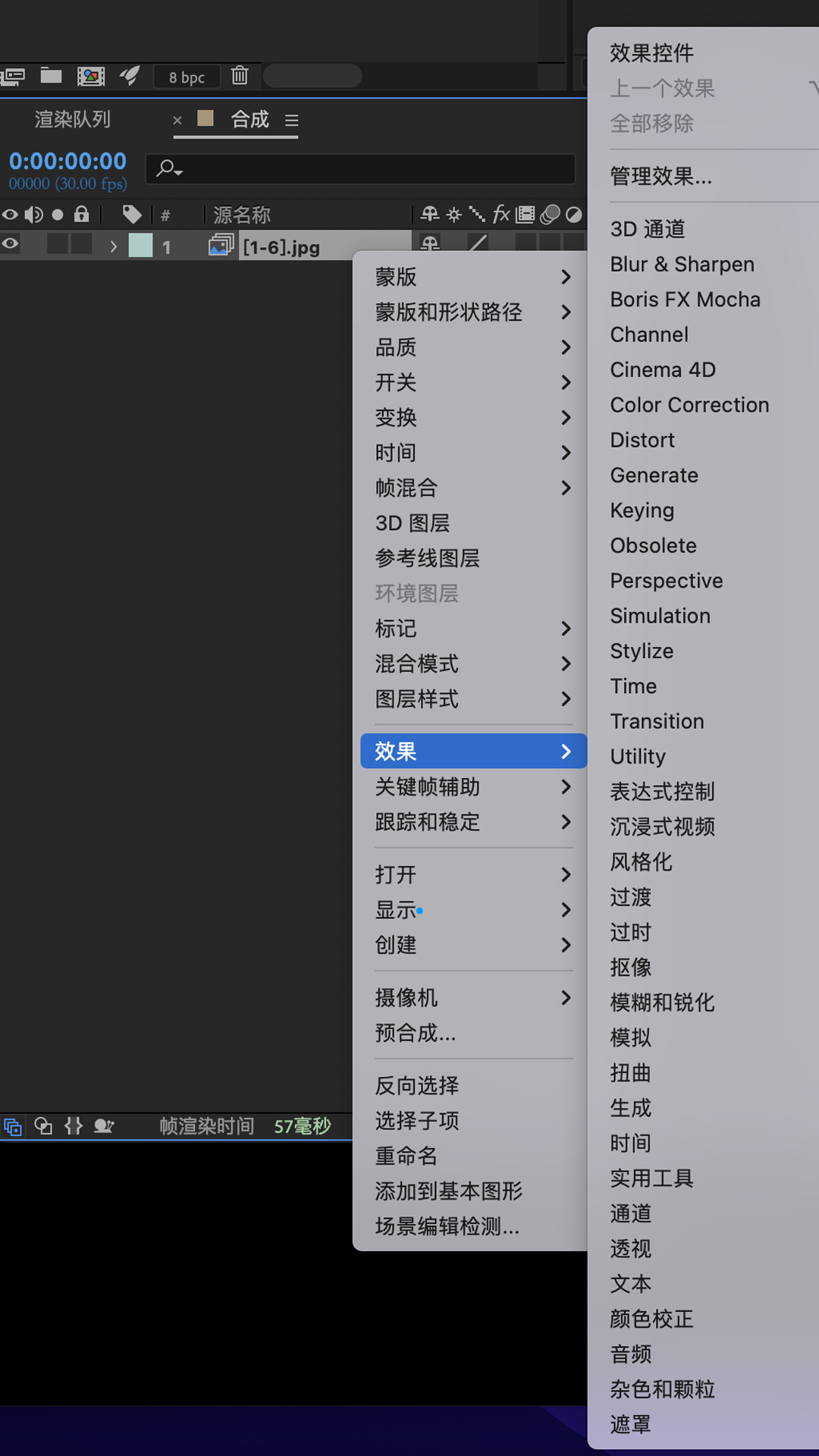The image size is (819, 1456).
Task: Click the motion blur column header icon
Action: [x=550, y=215]
